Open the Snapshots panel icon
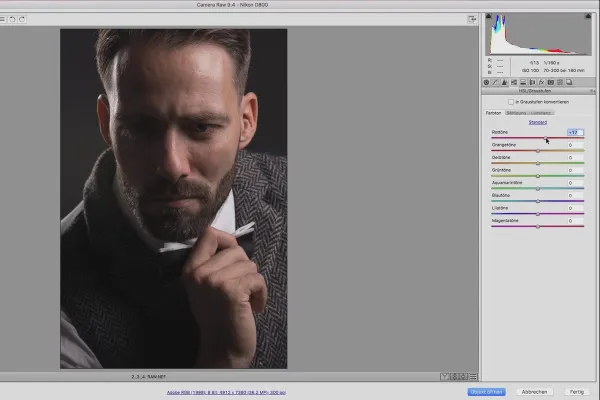This screenshot has width=600, height=400. 569,82
